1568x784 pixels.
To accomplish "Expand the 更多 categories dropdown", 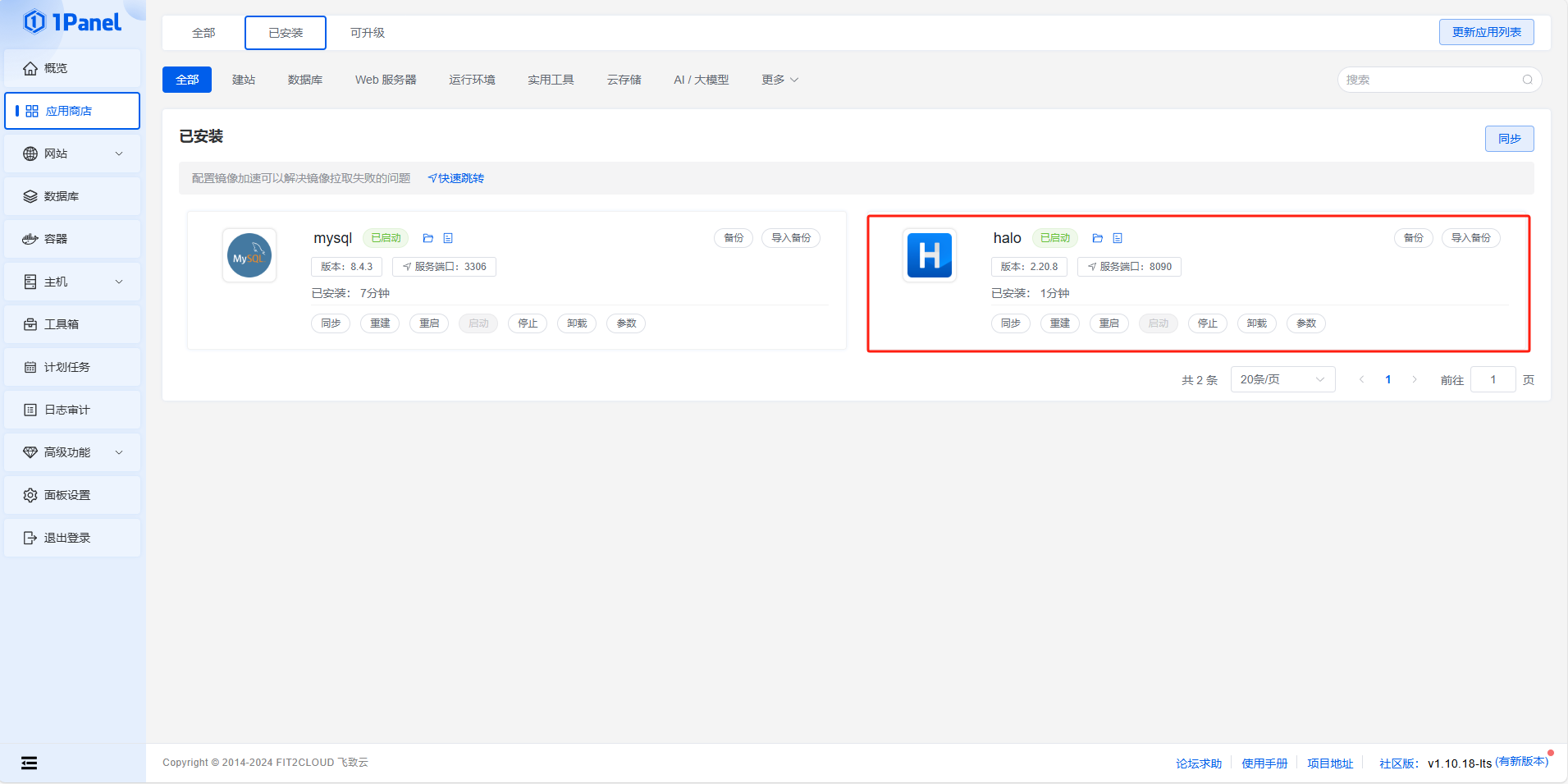I will coord(779,80).
